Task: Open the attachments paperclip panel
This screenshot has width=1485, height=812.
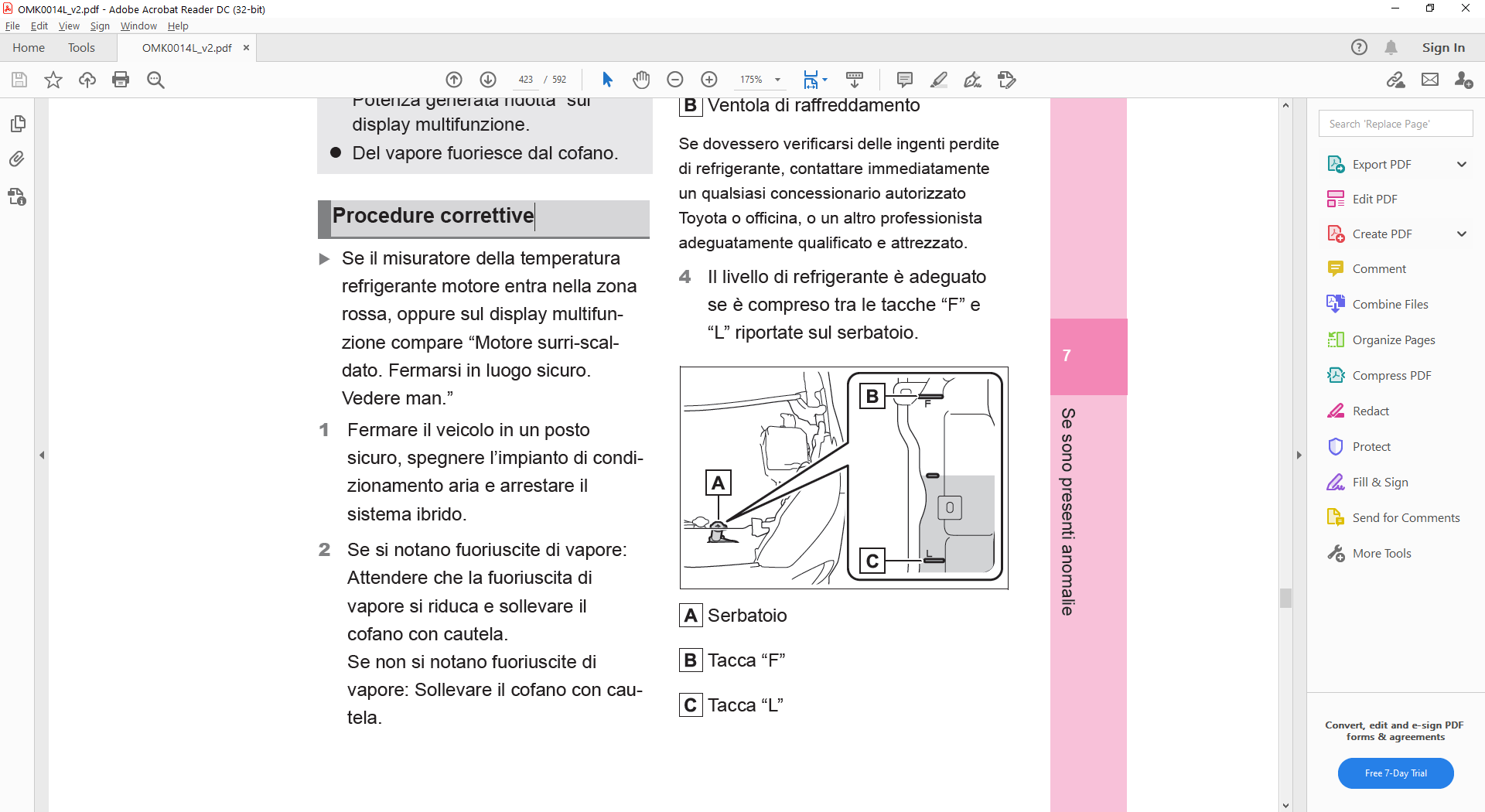Action: click(18, 159)
